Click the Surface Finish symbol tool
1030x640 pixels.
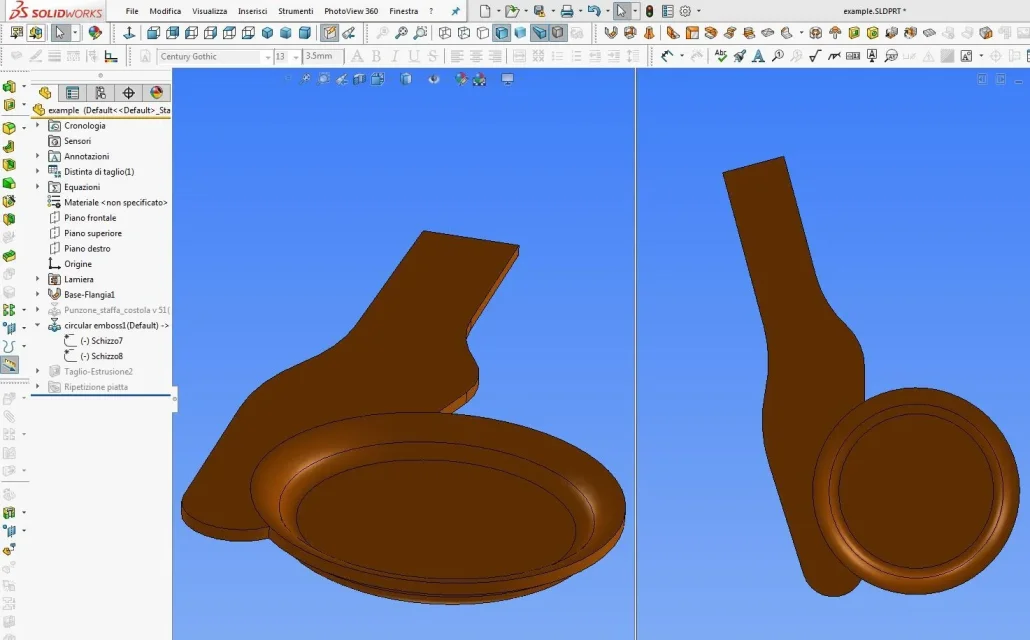(x=815, y=56)
